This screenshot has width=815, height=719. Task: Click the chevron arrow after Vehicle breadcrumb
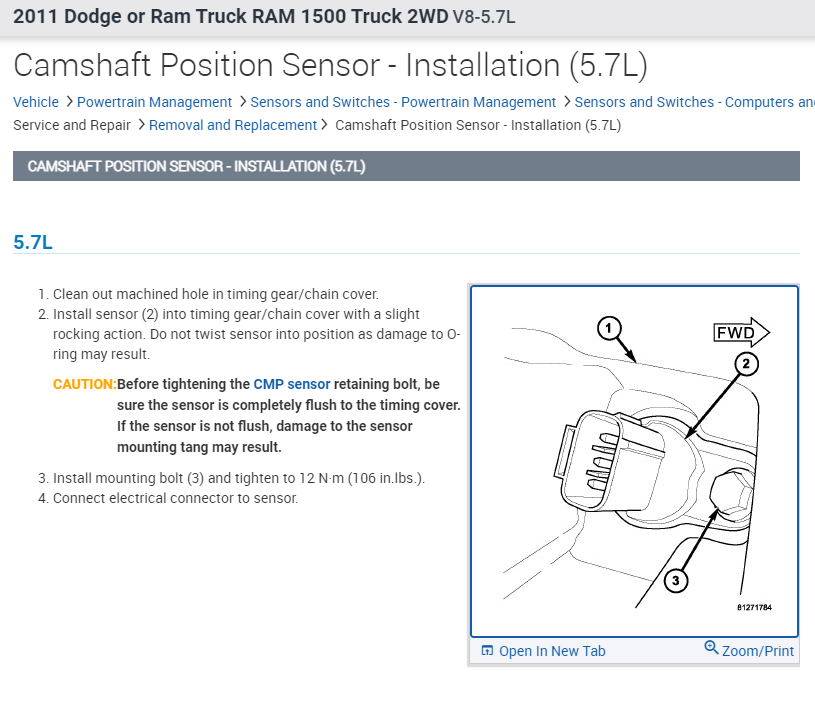pos(68,102)
